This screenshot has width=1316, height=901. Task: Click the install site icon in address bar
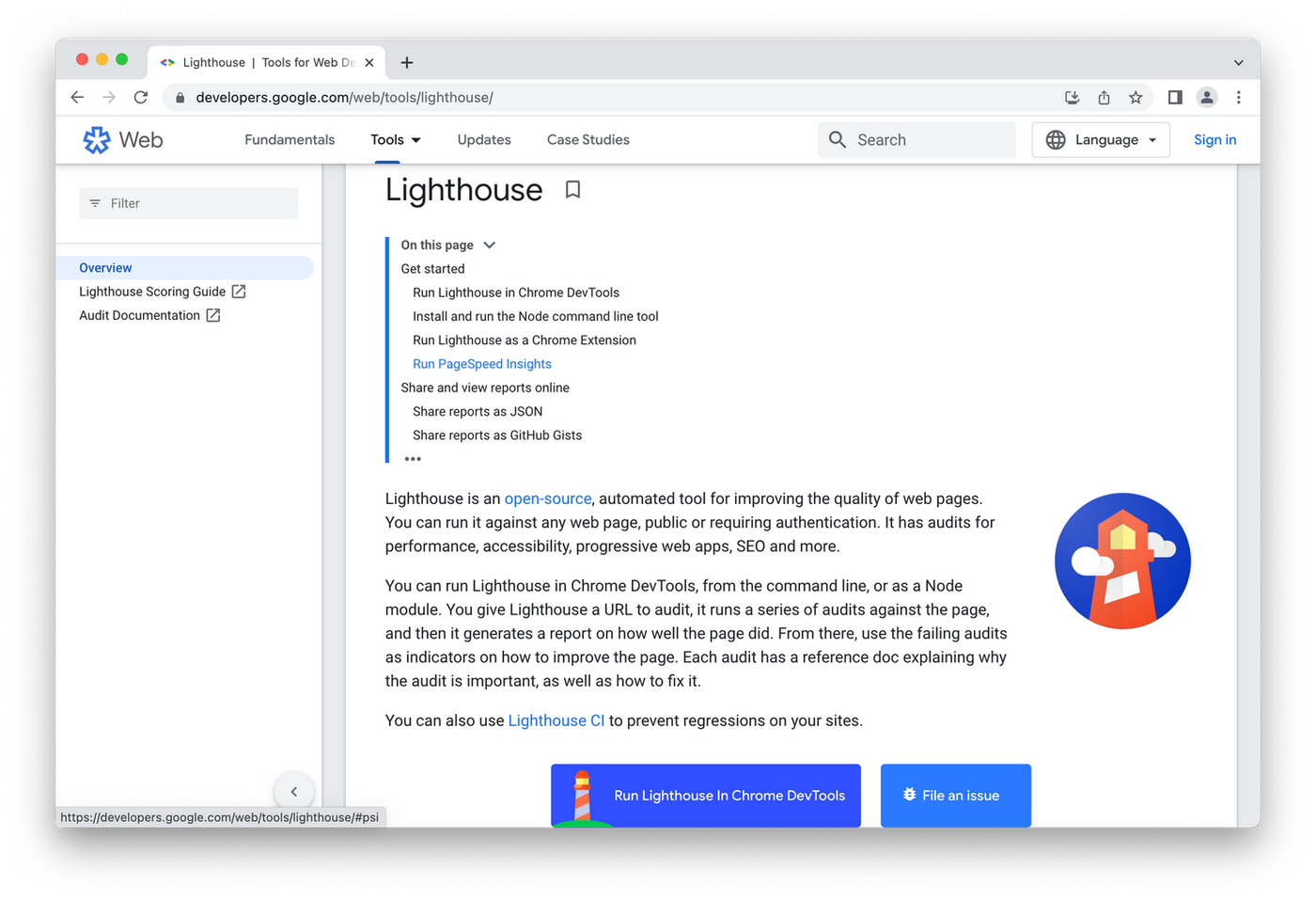(x=1072, y=97)
